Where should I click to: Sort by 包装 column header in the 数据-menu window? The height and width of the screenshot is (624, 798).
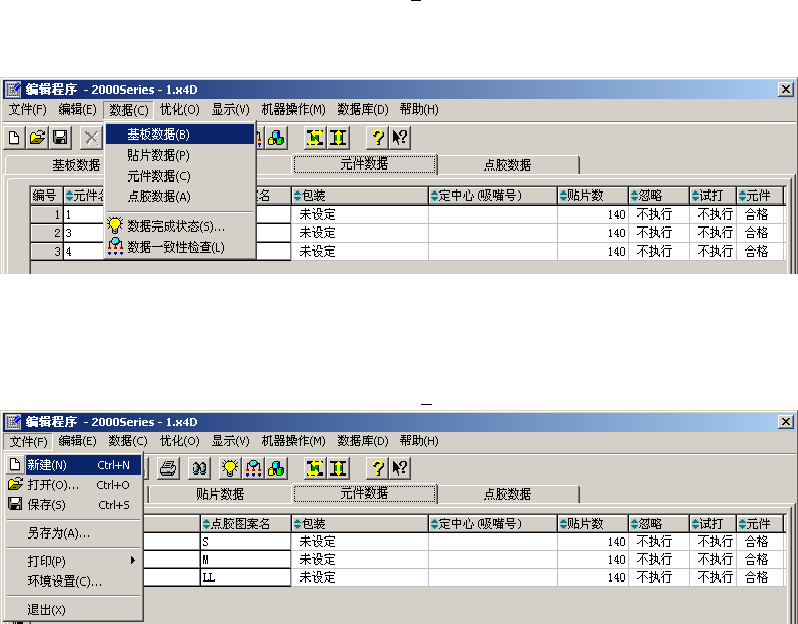[360, 195]
